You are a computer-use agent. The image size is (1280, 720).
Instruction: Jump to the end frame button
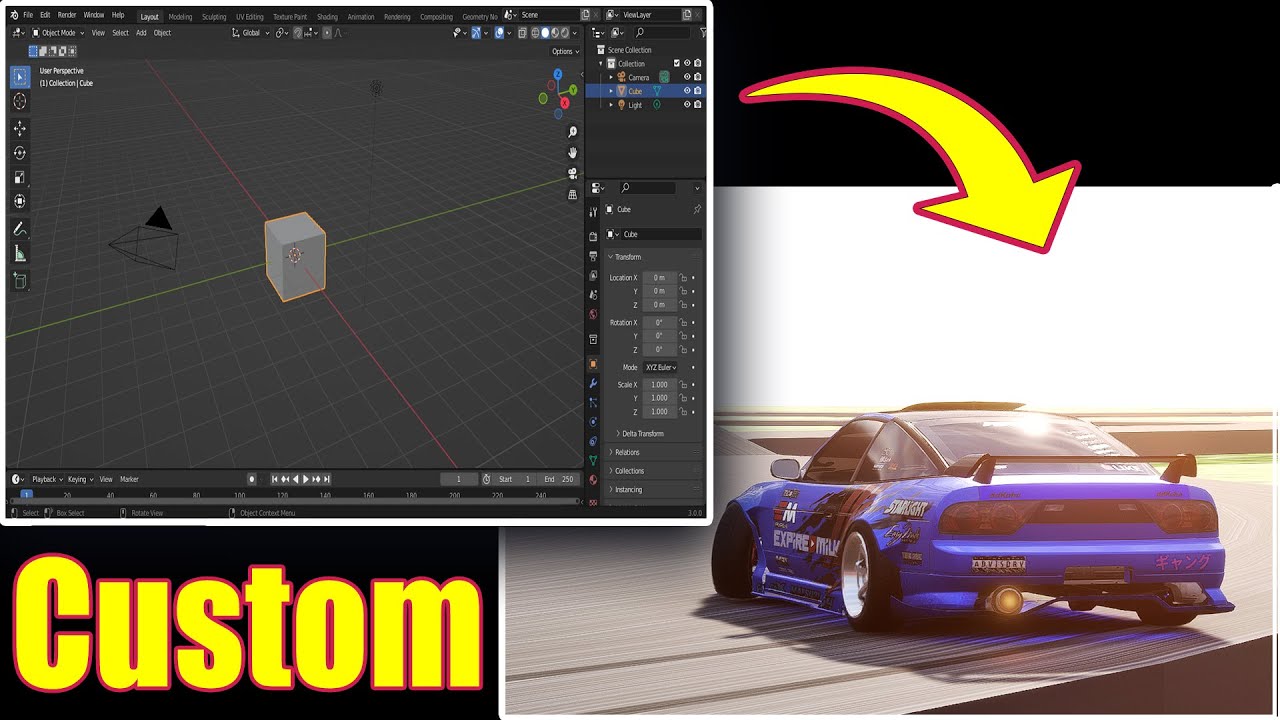[x=327, y=479]
